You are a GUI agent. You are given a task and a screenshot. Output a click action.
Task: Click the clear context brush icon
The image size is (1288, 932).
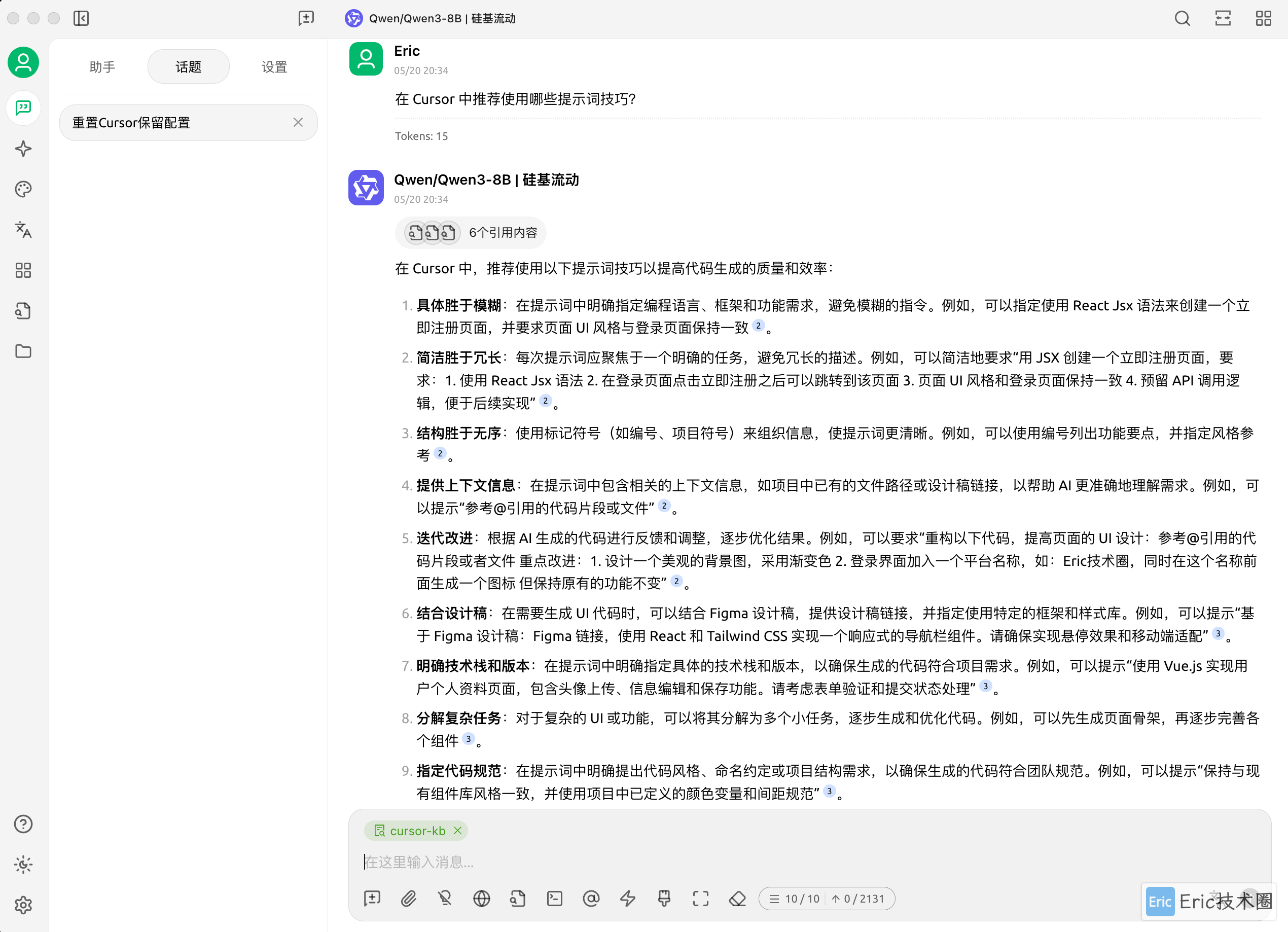[x=664, y=899]
